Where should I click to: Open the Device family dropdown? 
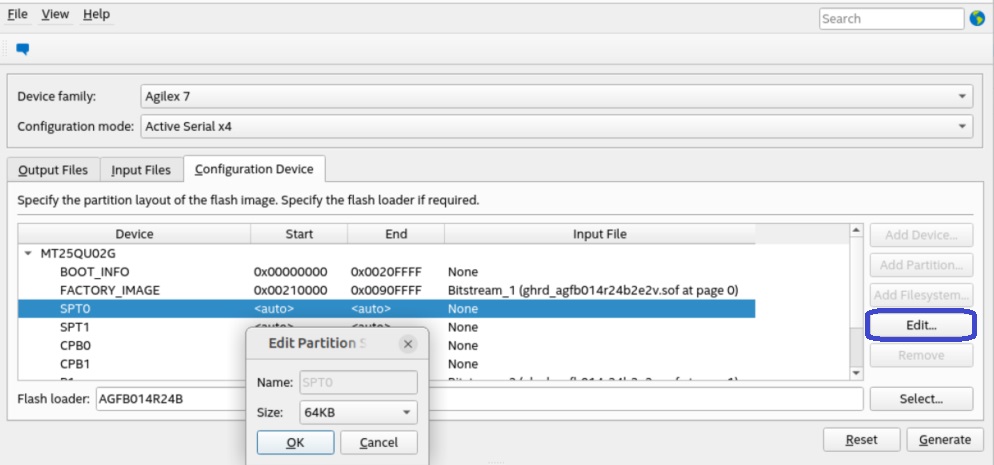(x=556, y=96)
